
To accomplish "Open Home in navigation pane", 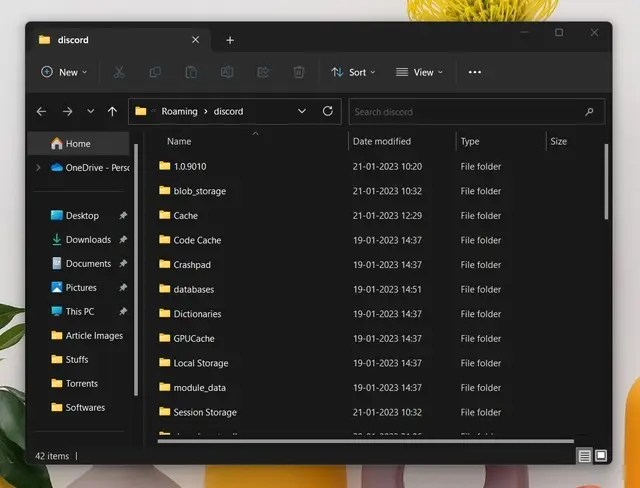I will [x=78, y=144].
